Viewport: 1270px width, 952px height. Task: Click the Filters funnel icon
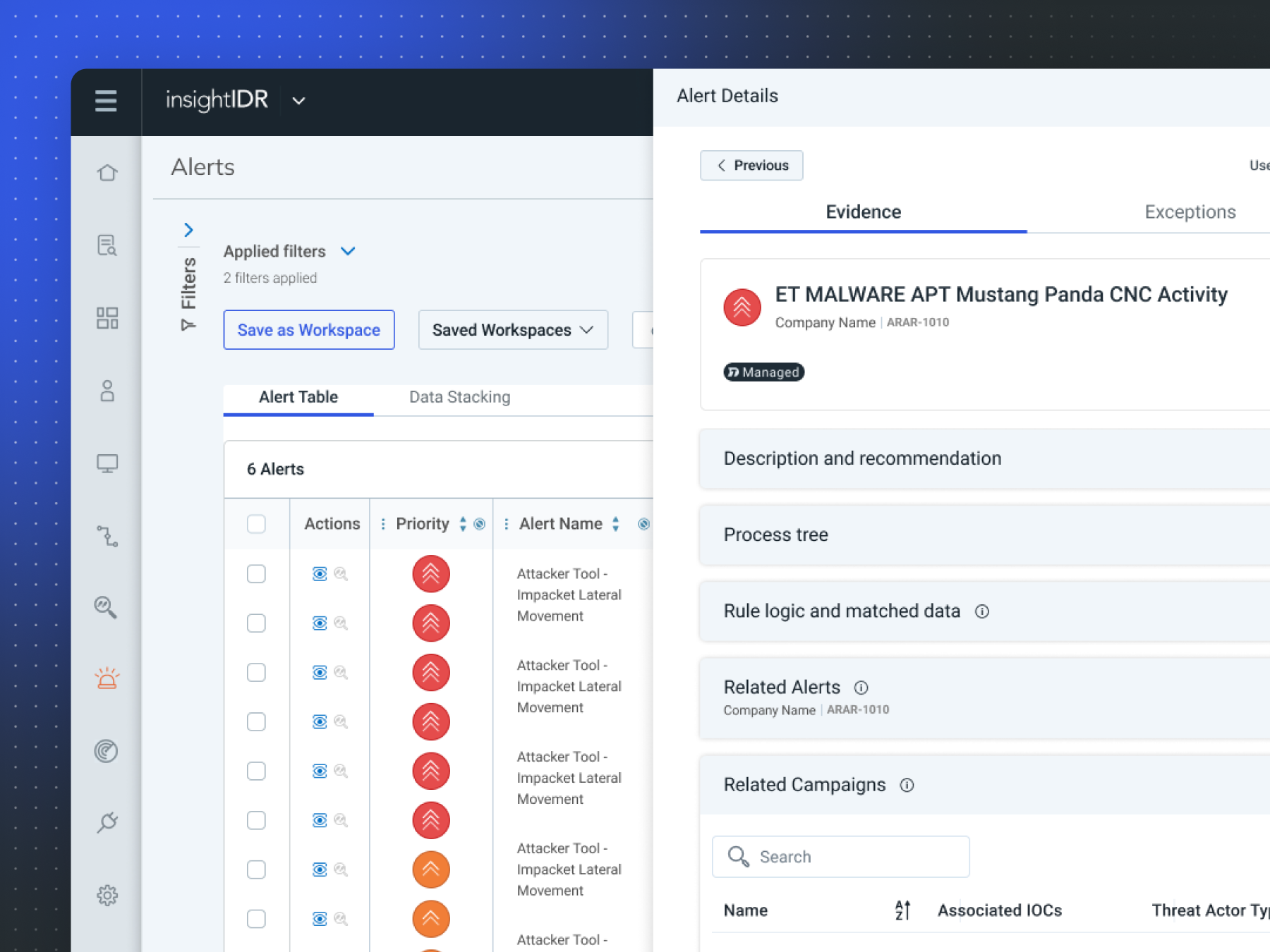point(188,325)
